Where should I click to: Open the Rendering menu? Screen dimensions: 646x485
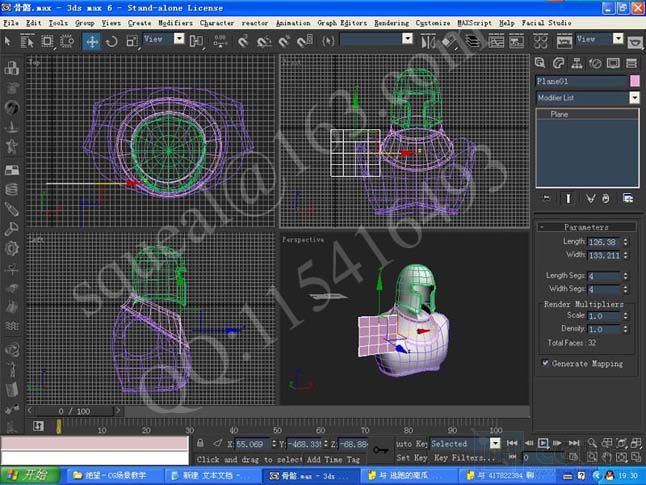pos(391,23)
